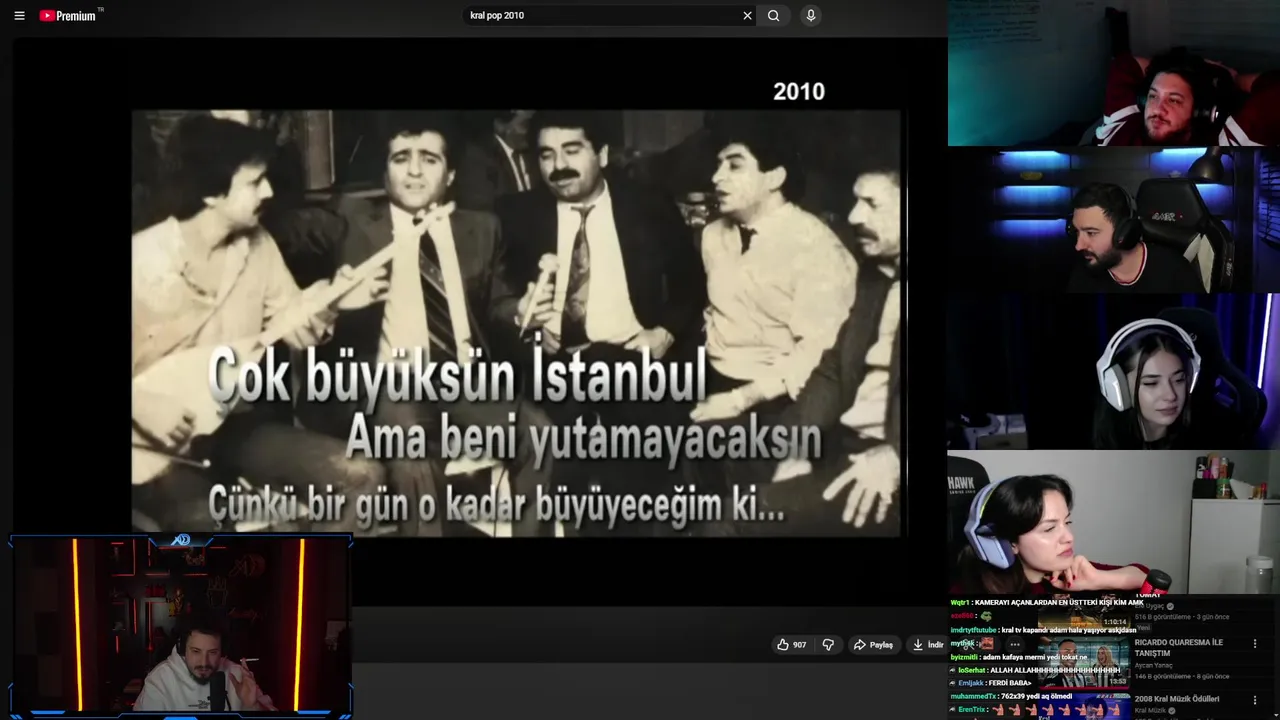The height and width of the screenshot is (720, 1280).
Task: Clear the 'kral pop 2010' search text
Action: coord(747,16)
